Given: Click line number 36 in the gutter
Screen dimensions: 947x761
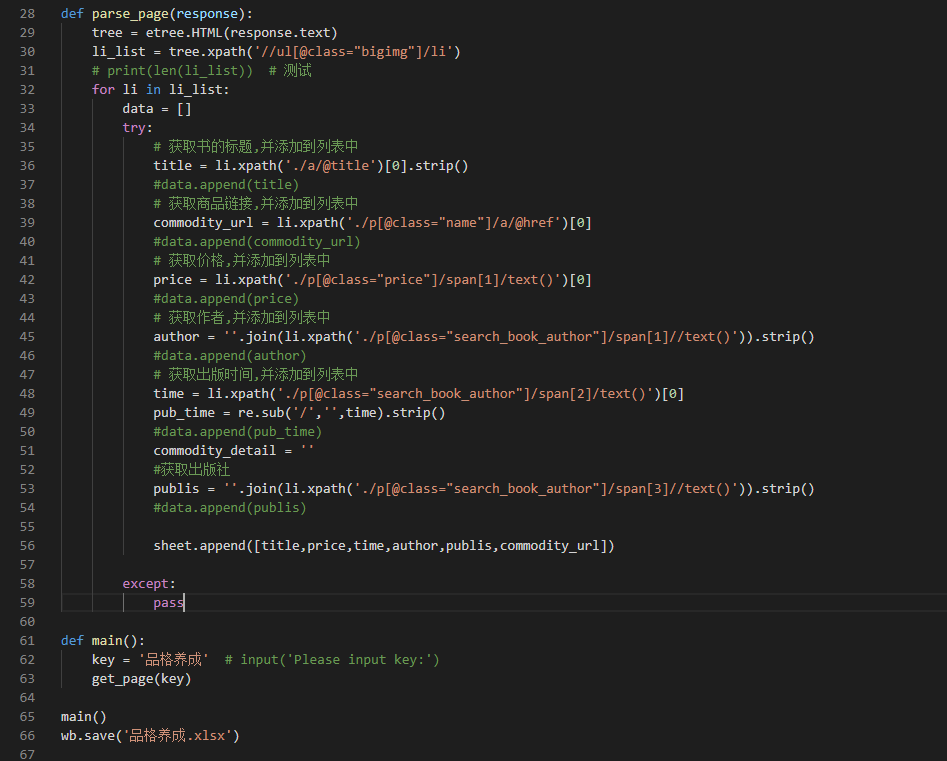Looking at the screenshot, I should pos(27,165).
